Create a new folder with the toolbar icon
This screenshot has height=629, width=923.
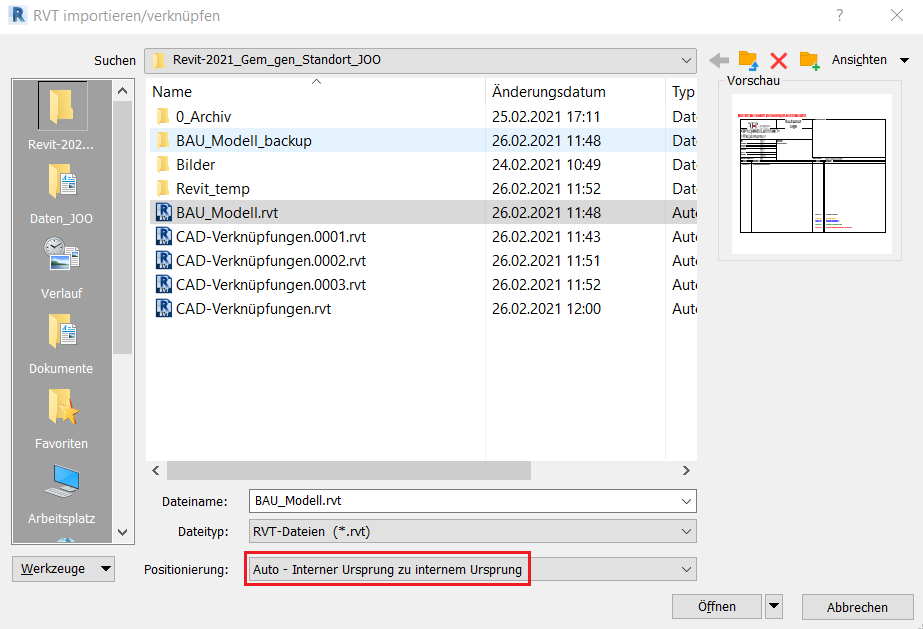point(809,60)
